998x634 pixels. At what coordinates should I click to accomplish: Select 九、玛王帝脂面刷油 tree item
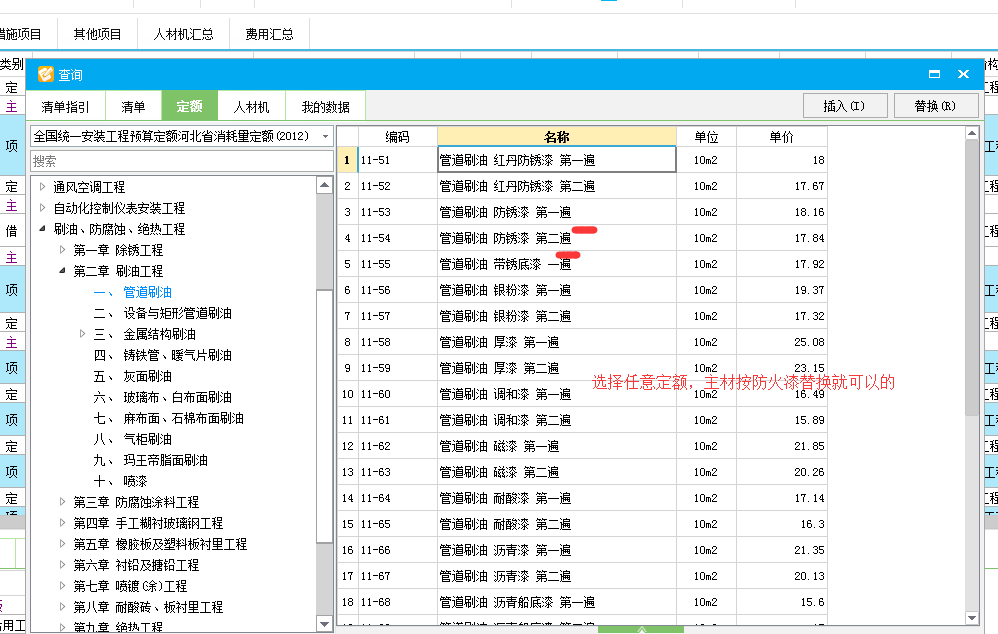coord(151,460)
